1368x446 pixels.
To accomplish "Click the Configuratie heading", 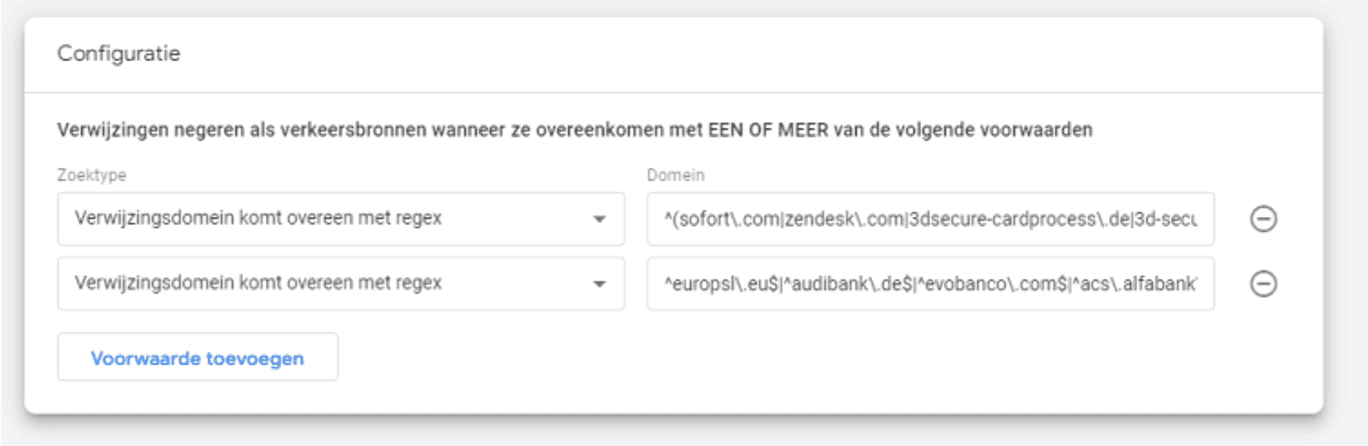I will pyautogui.click(x=119, y=54).
